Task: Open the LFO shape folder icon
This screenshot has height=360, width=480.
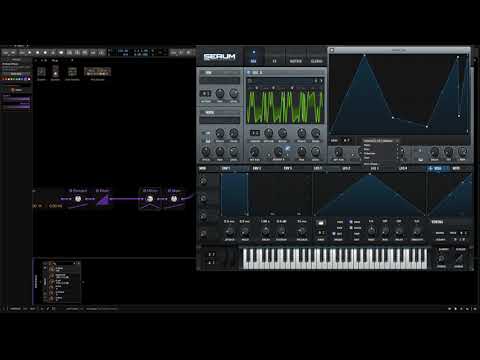Action: [320, 223]
